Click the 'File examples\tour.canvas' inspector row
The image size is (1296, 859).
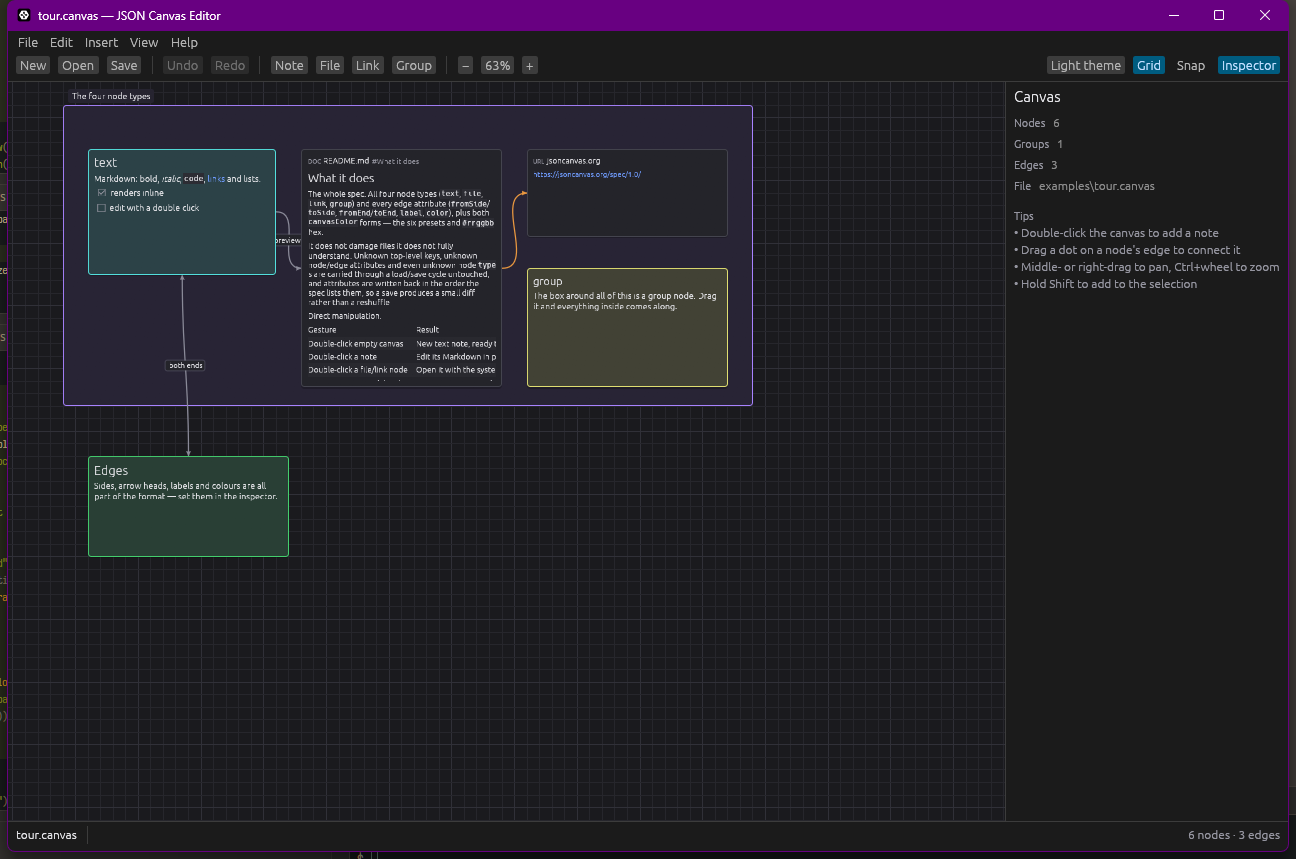(x=1082, y=186)
